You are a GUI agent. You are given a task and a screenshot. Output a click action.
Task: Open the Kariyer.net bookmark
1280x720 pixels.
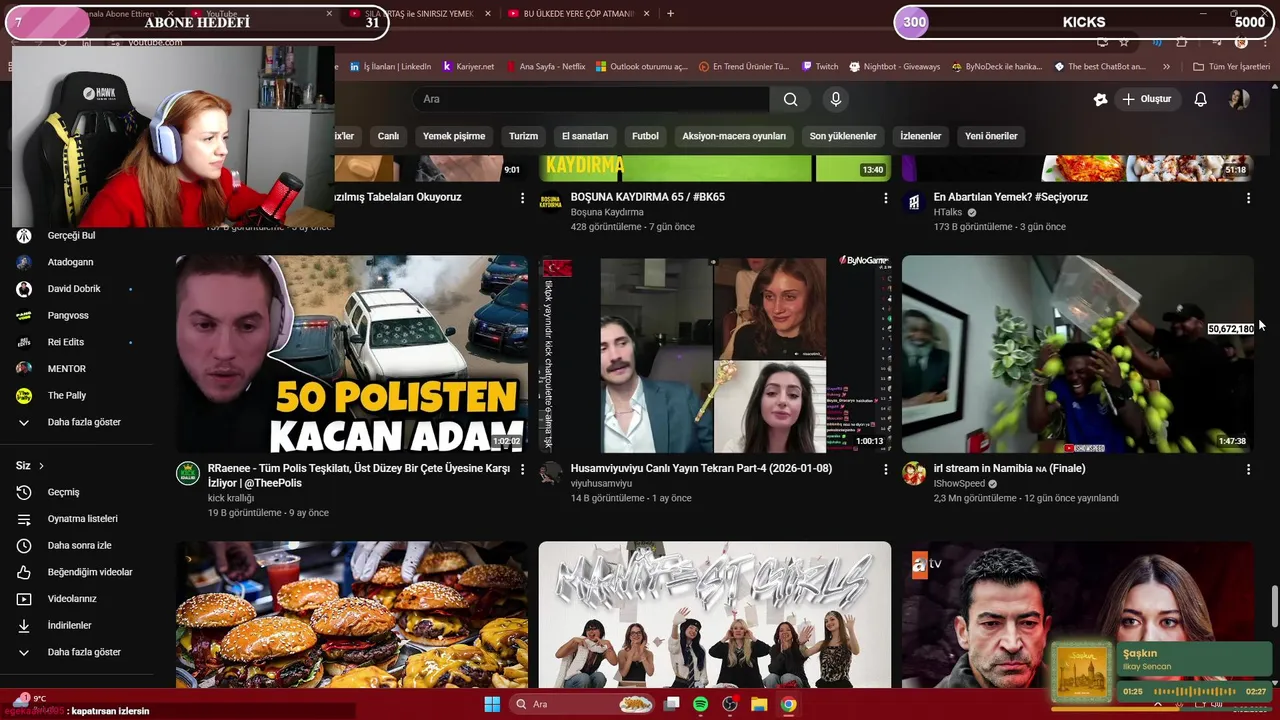468,67
